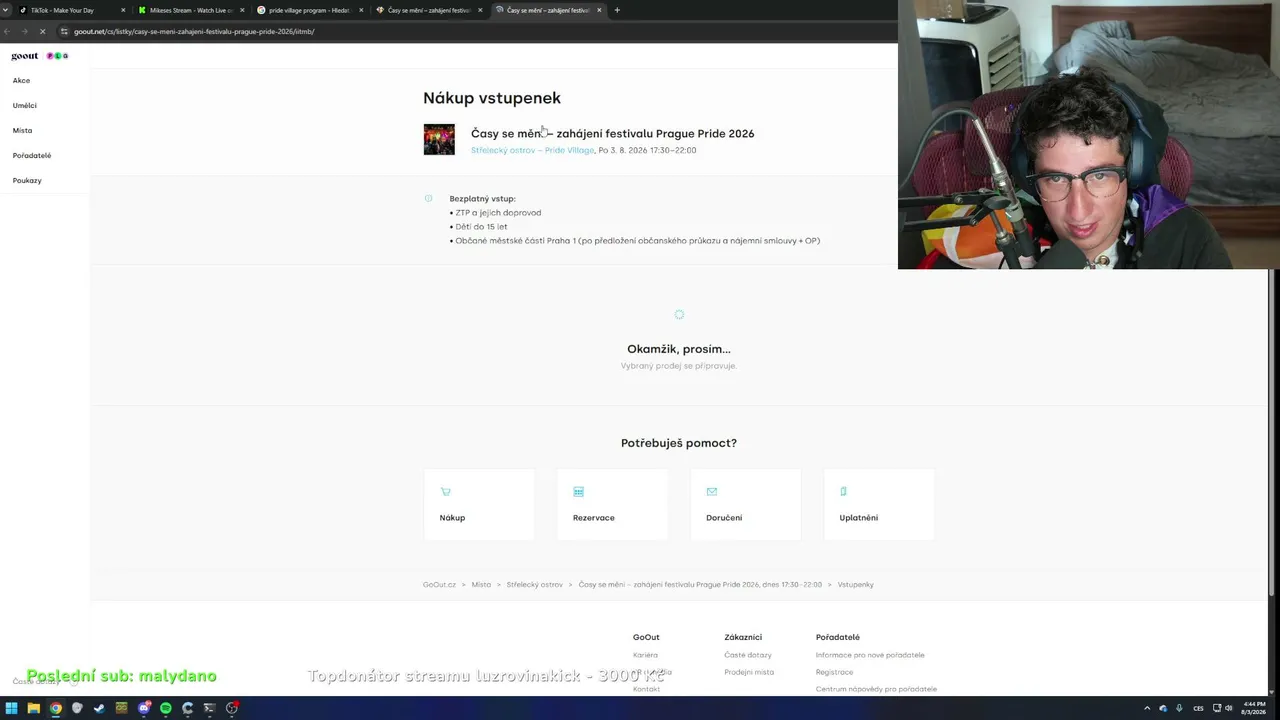
Task: Open the Střelecký ostrov – Pride Village venue link
Action: (x=532, y=150)
